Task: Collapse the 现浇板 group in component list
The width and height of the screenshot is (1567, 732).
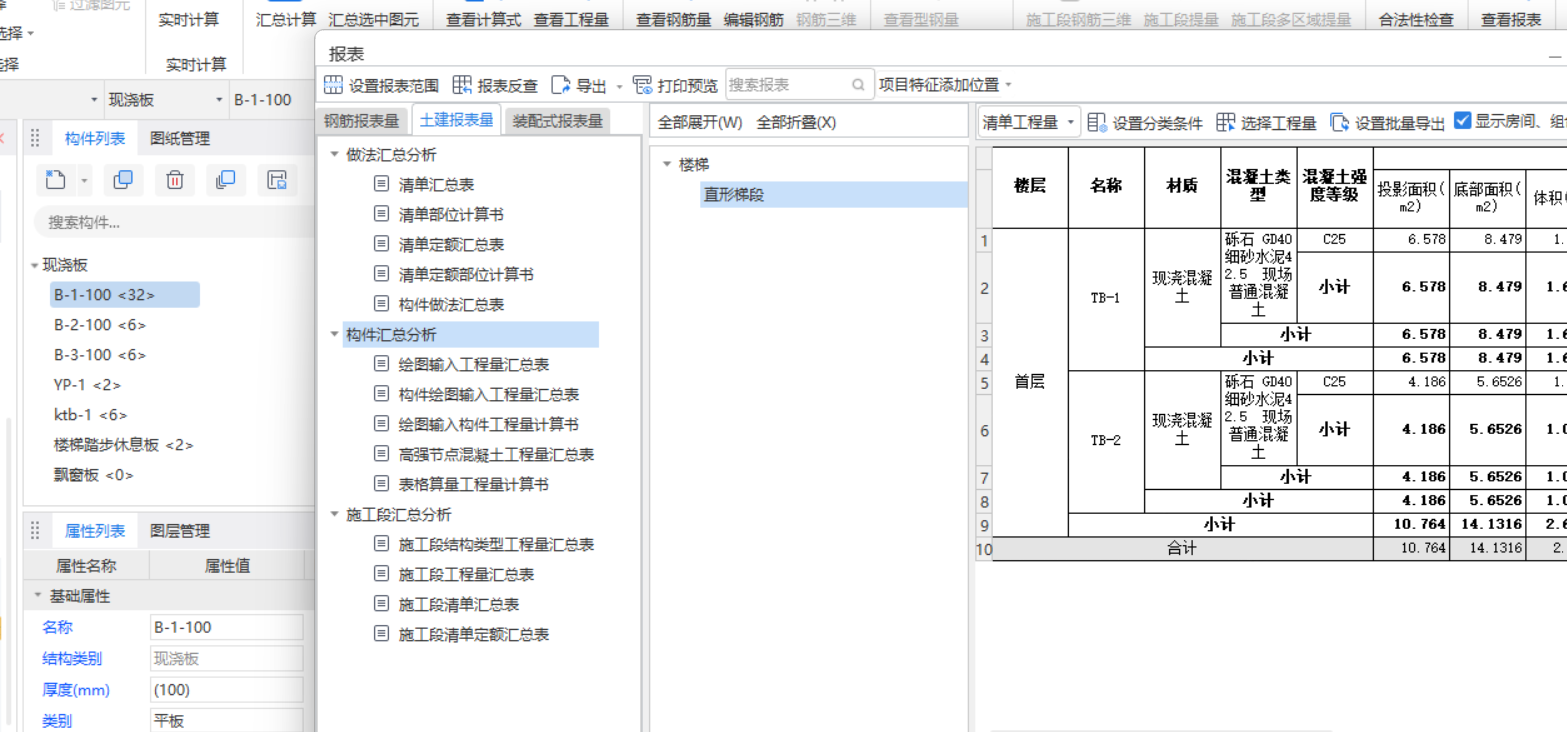Action: point(34,265)
